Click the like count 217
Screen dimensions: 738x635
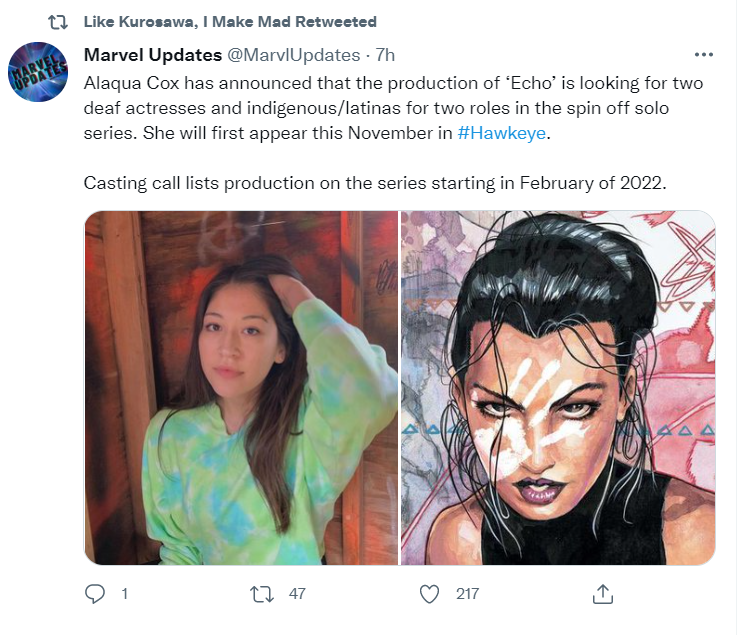coord(467,594)
